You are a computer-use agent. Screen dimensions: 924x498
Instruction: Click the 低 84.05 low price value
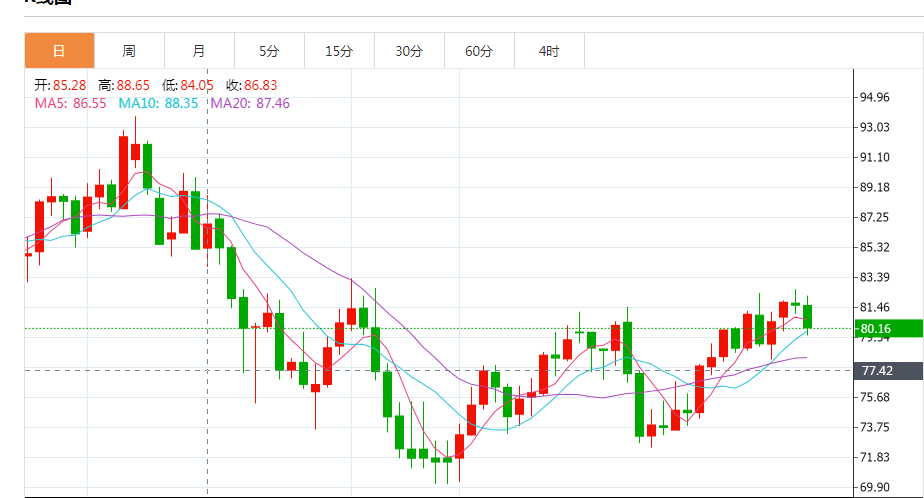(x=195, y=86)
